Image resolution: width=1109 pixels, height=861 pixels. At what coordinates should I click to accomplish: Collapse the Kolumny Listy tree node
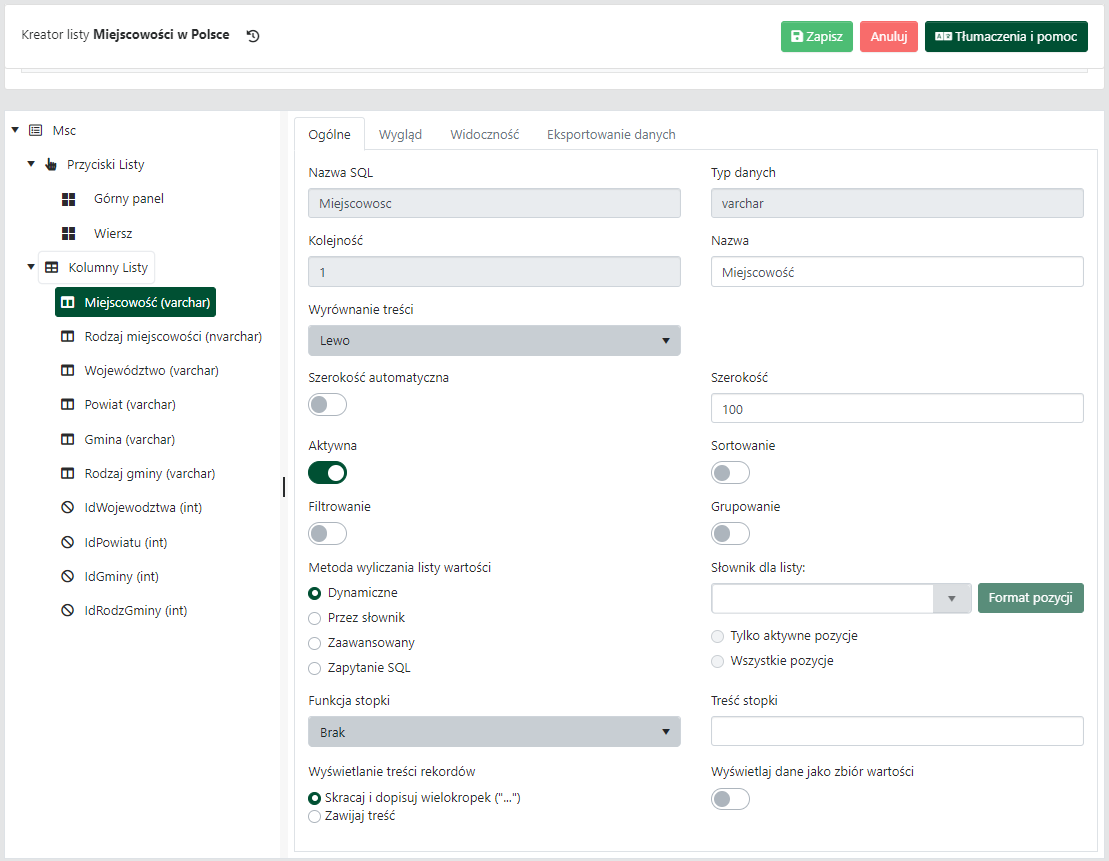[31, 268]
